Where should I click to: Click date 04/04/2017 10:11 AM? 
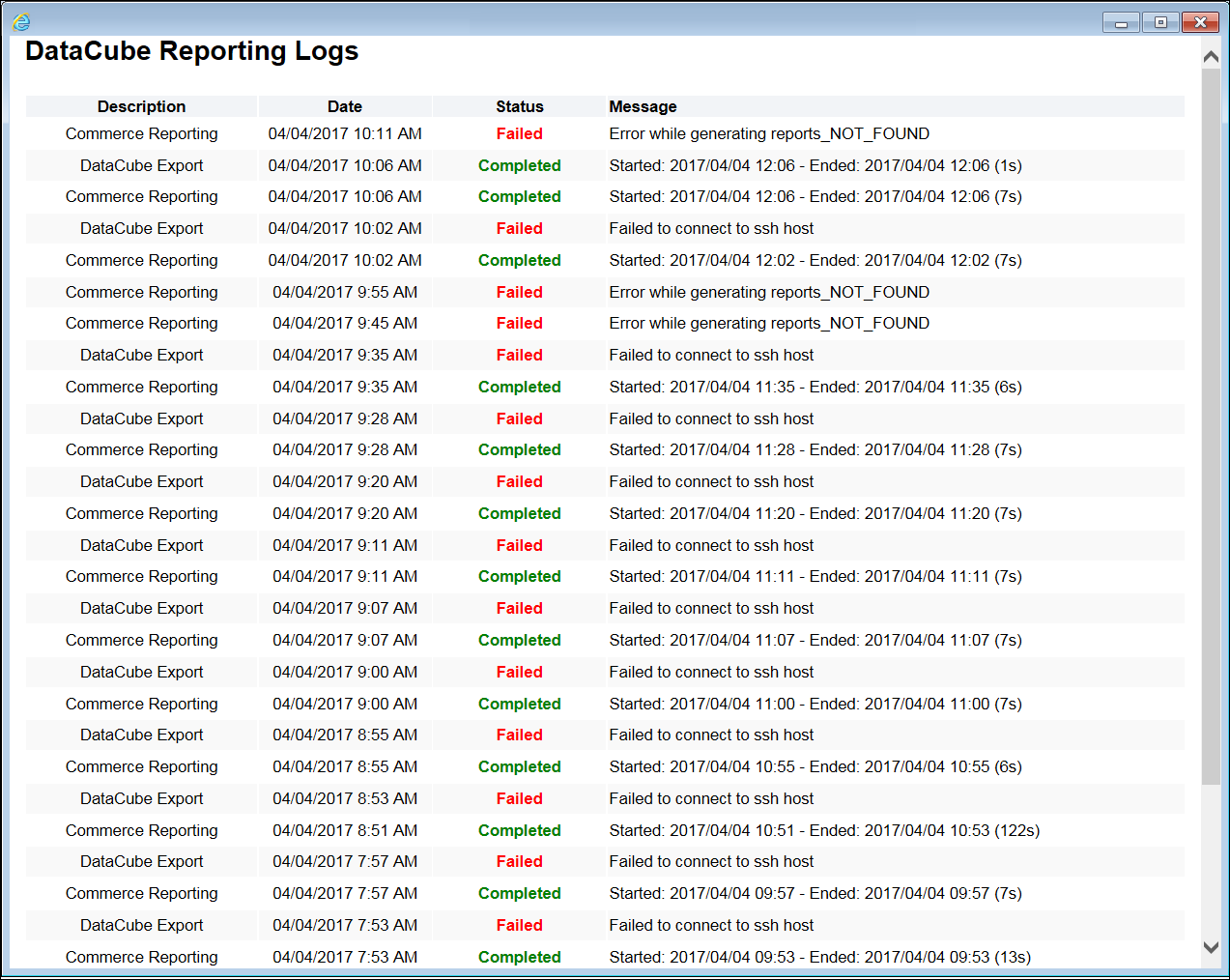[345, 133]
